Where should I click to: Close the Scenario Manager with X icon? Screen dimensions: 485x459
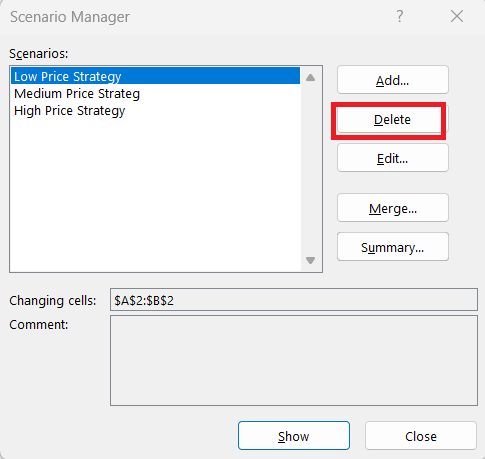coord(457,16)
